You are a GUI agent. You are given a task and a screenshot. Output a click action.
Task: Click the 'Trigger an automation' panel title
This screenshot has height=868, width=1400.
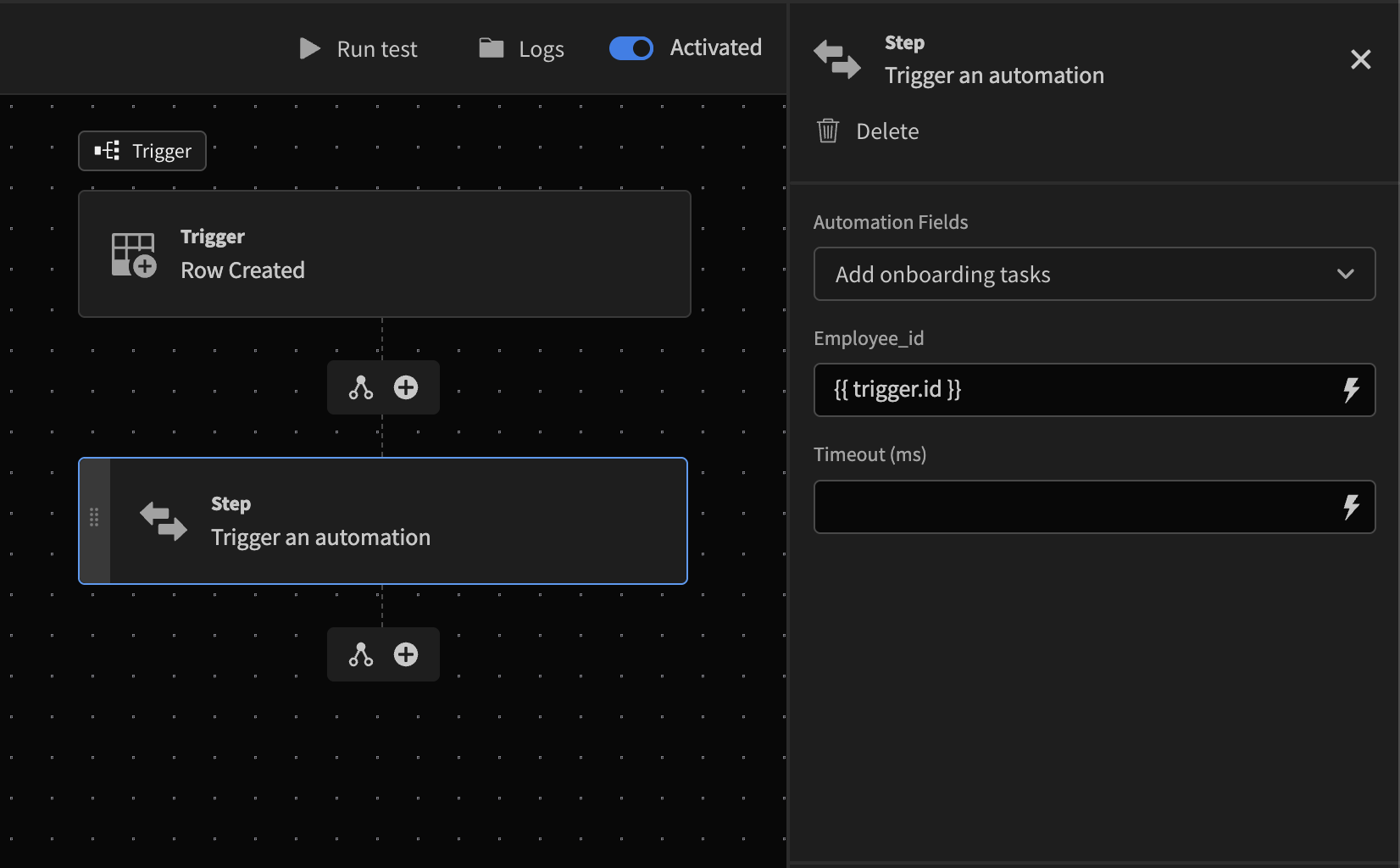point(994,75)
